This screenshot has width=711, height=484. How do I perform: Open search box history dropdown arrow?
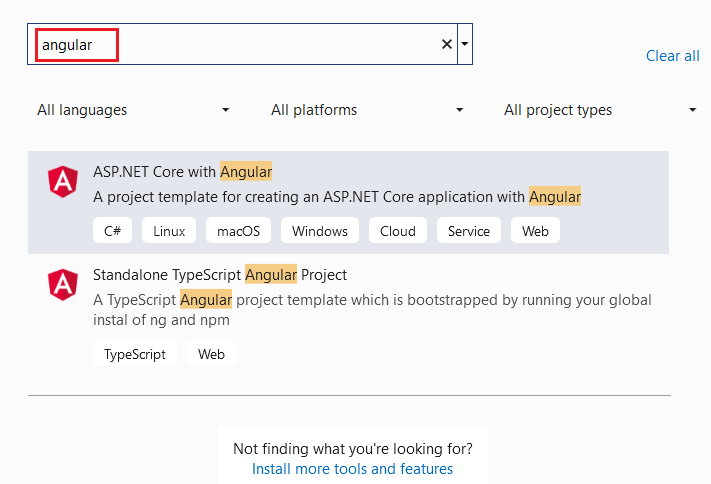tap(466, 45)
